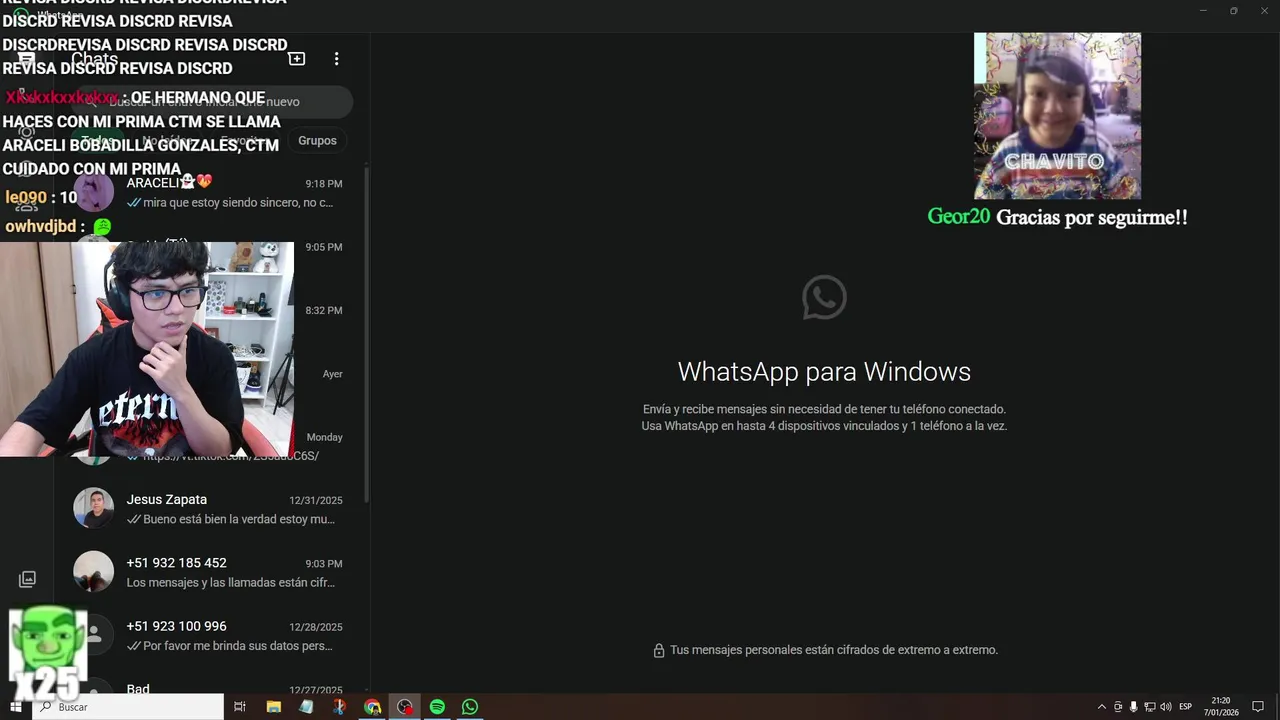Open Spotify from the taskbar

(x=437, y=707)
